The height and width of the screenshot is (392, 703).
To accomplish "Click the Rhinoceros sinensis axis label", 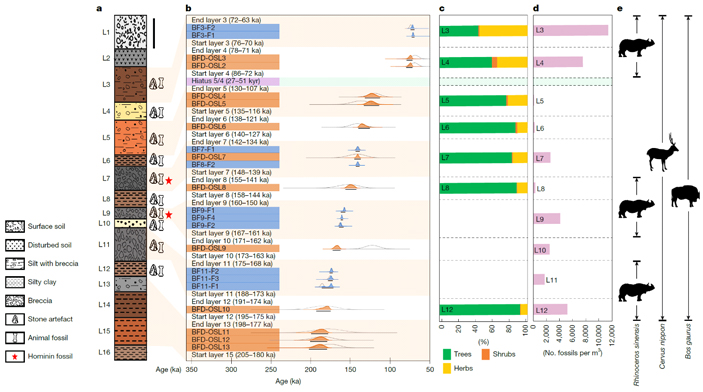I will 637,355.
